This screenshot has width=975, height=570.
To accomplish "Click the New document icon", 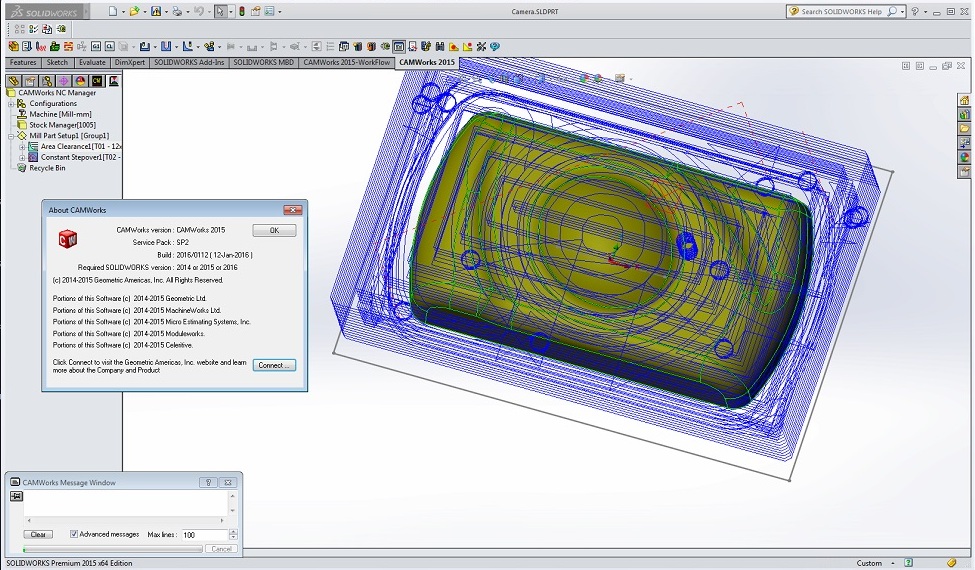I will click(x=113, y=11).
